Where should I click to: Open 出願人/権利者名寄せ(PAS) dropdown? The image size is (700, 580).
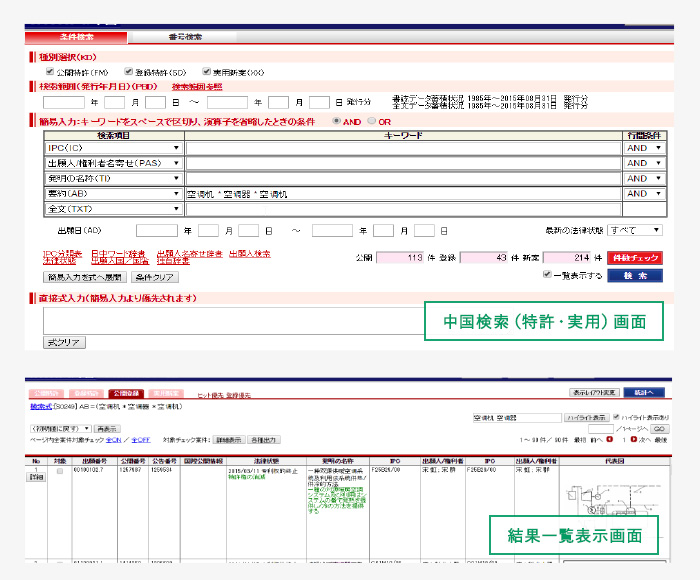(114, 163)
